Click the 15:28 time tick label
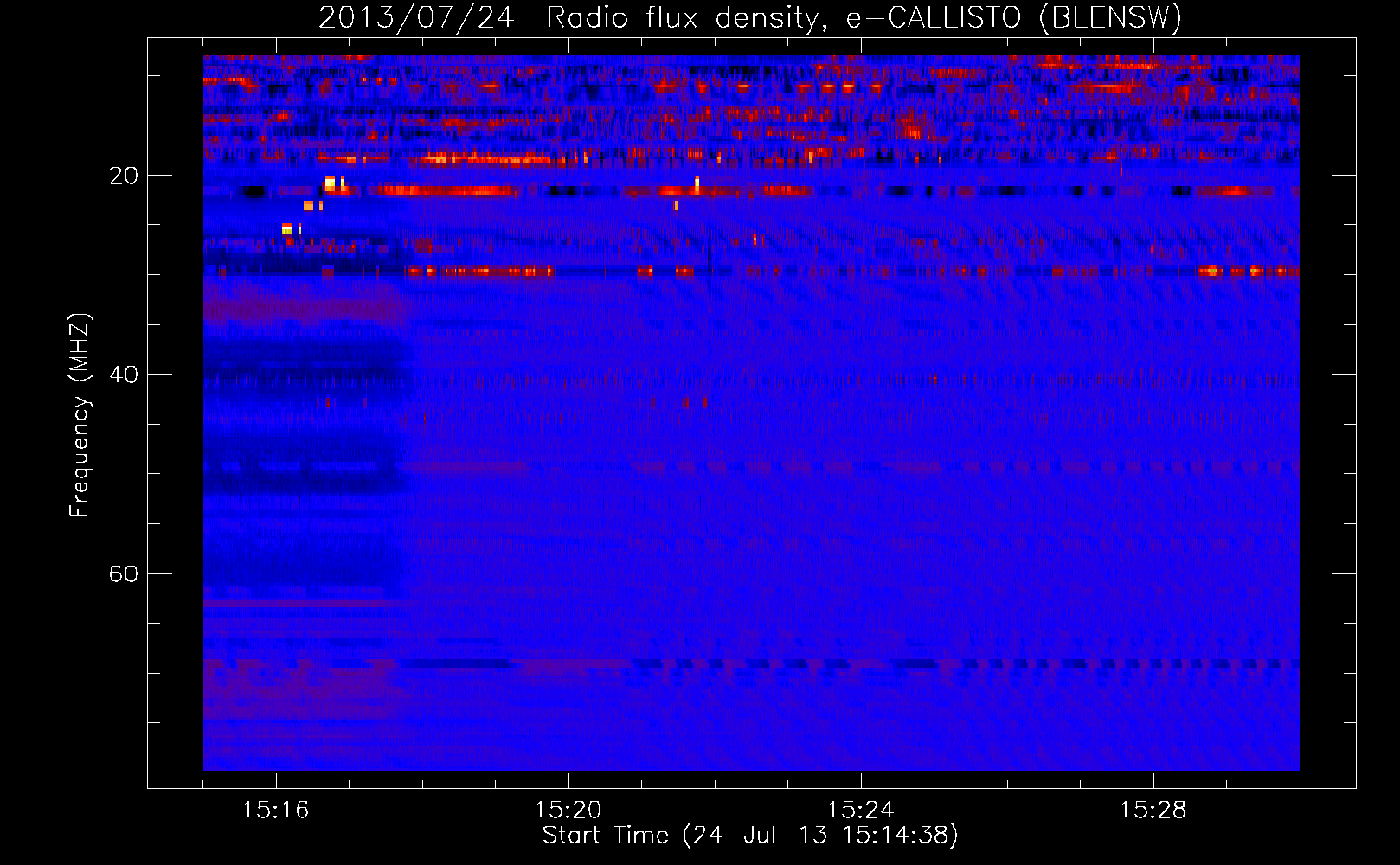This screenshot has height=865, width=1400. pos(1153,810)
